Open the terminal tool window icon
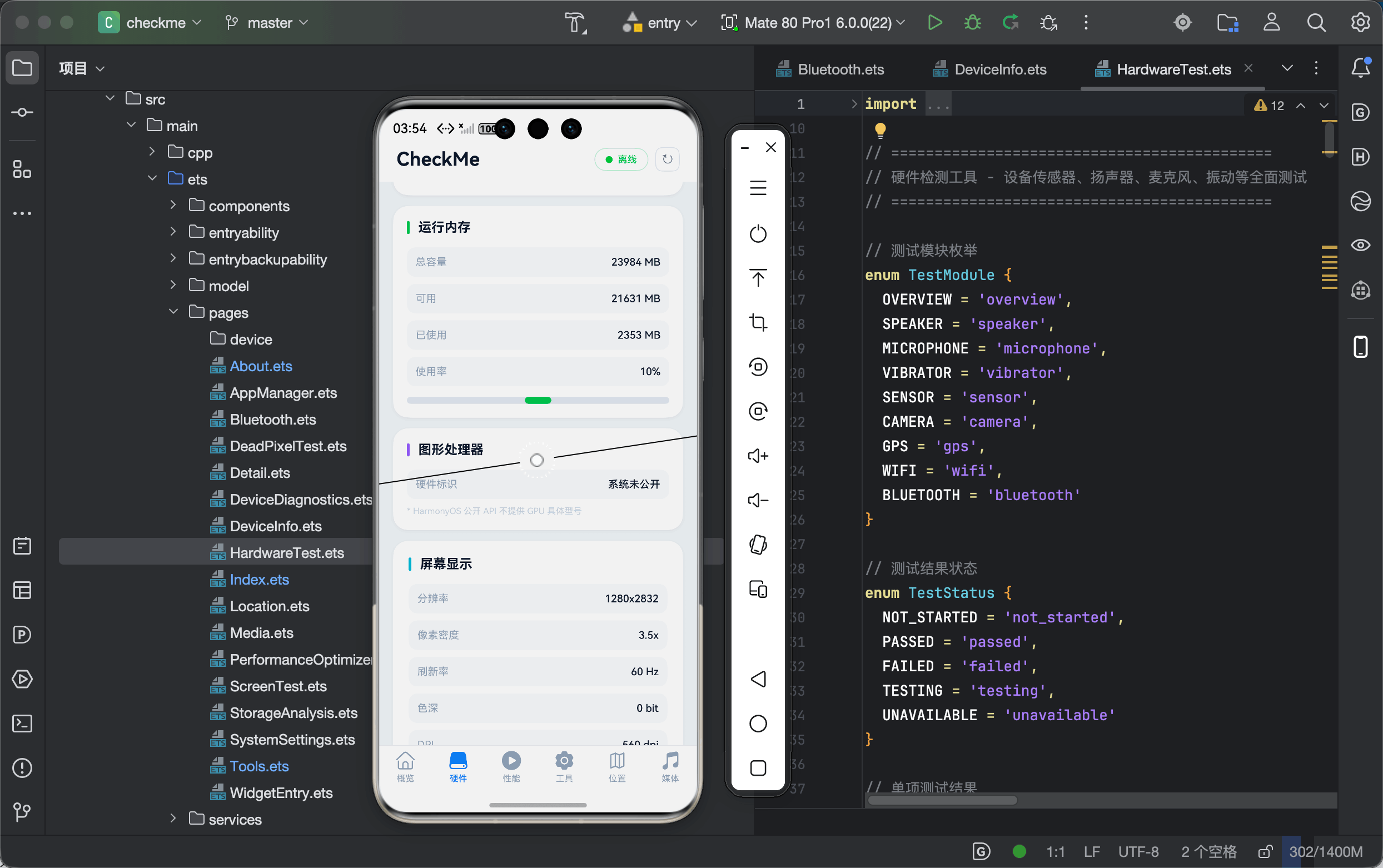Screen dimensions: 1383x868 pos(22,724)
